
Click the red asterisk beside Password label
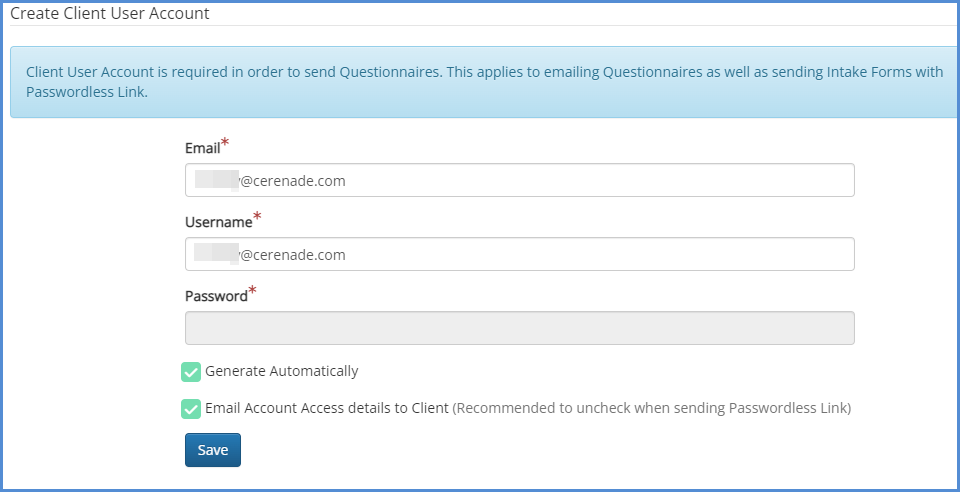coord(252,291)
